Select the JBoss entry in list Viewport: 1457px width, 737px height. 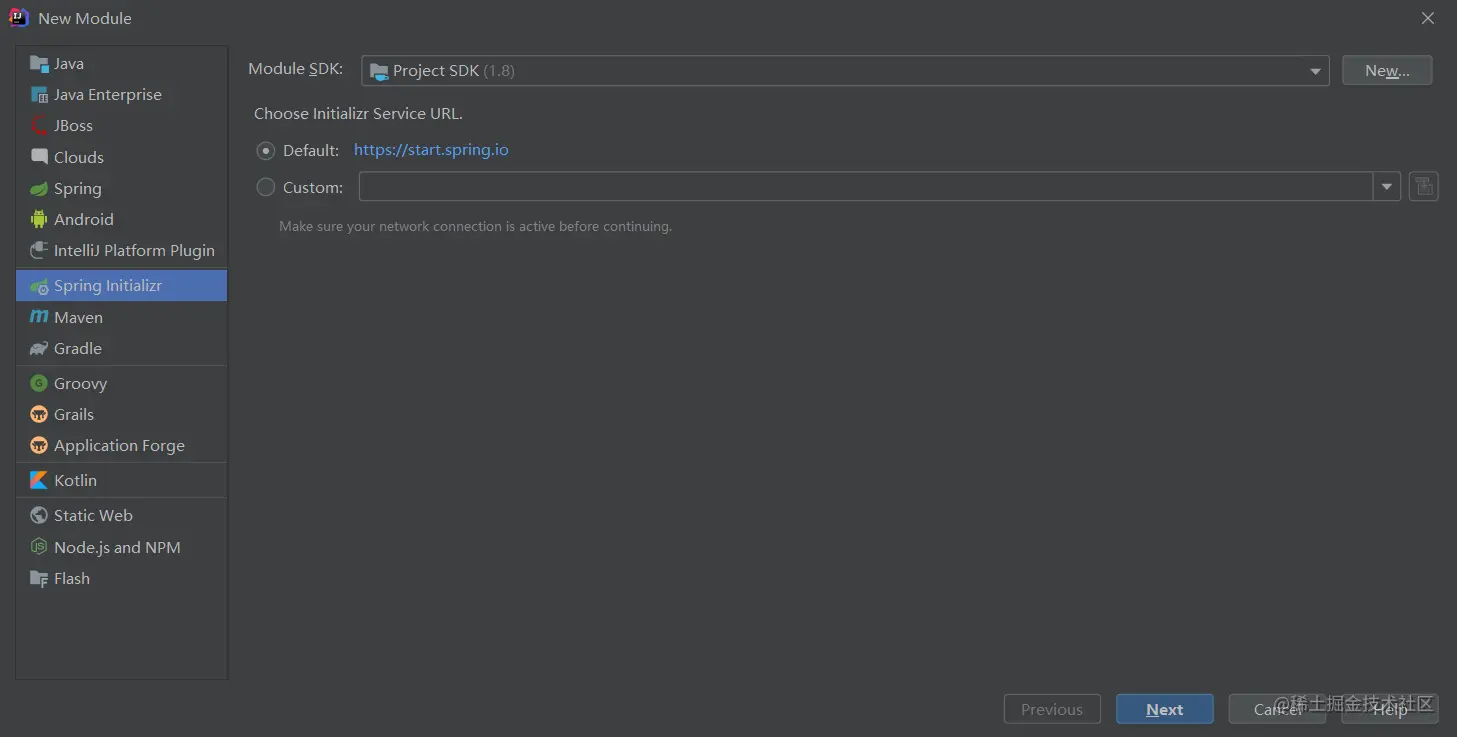[122, 126]
